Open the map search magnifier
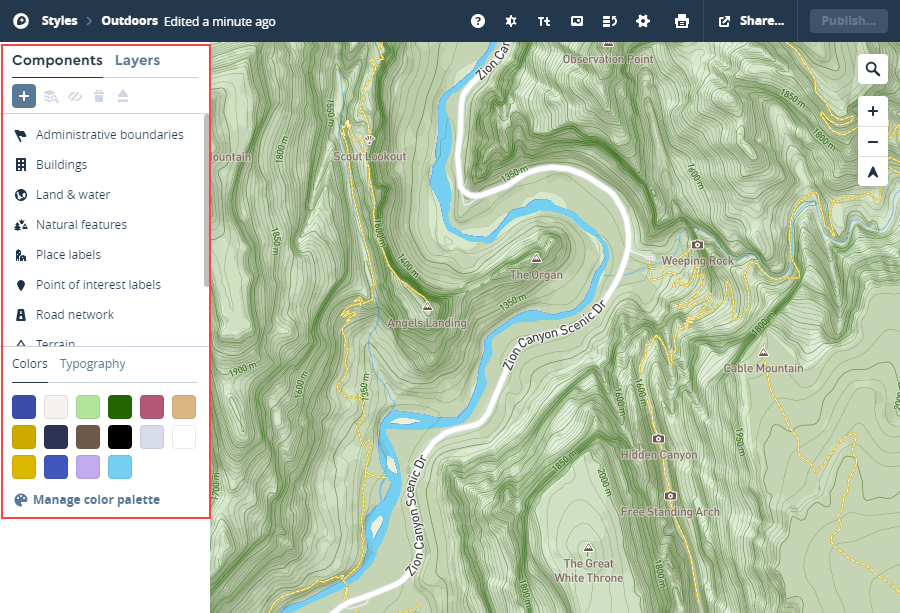 click(872, 69)
